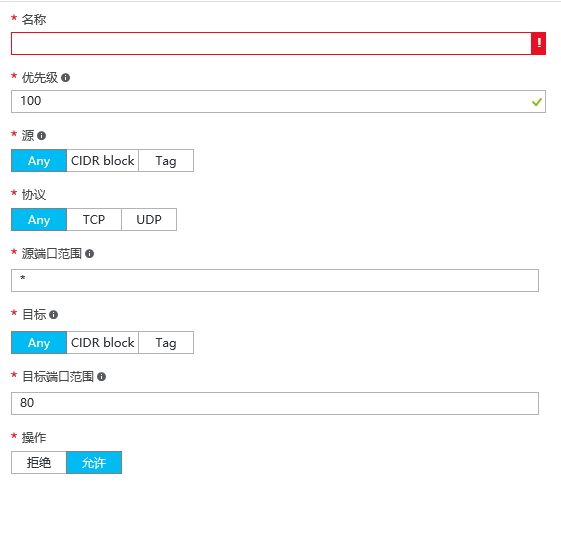The width and height of the screenshot is (561, 540).
Task: Click the info icon beside 目标端口范围
Action: point(102,376)
